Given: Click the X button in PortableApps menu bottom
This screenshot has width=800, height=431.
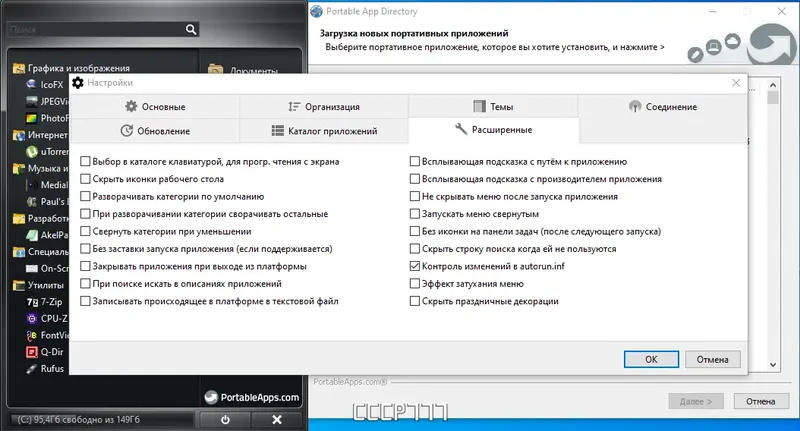Looking at the screenshot, I should 277,419.
